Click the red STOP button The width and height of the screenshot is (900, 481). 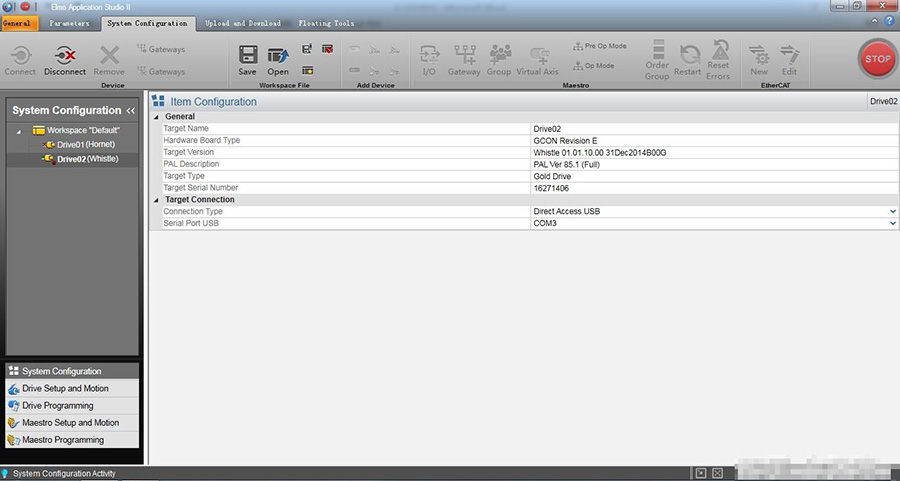[x=876, y=59]
